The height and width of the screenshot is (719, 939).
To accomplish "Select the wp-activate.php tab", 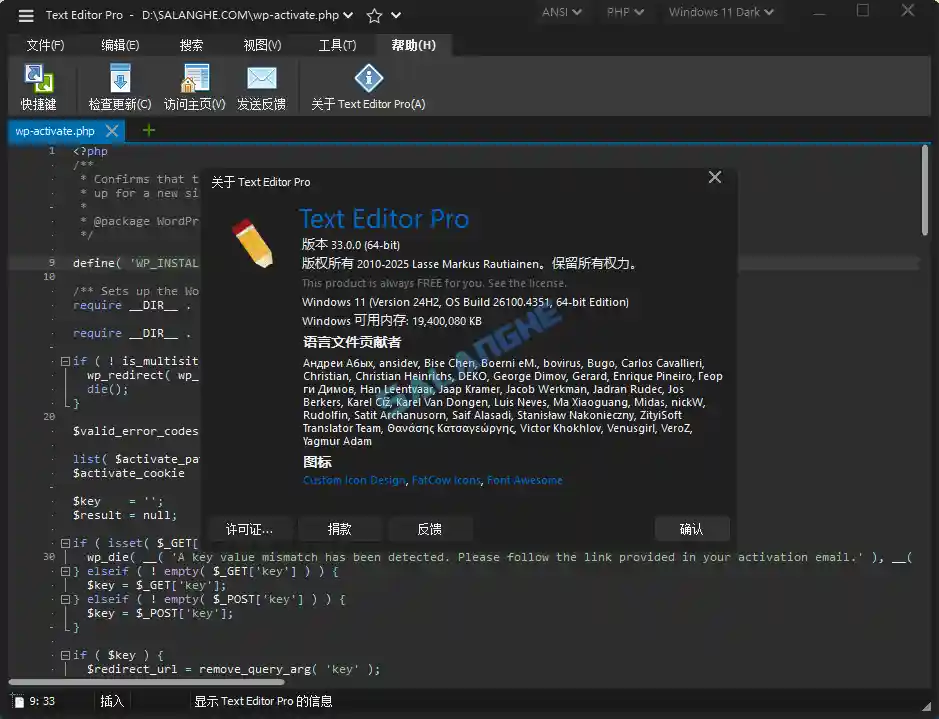I will tap(55, 130).
